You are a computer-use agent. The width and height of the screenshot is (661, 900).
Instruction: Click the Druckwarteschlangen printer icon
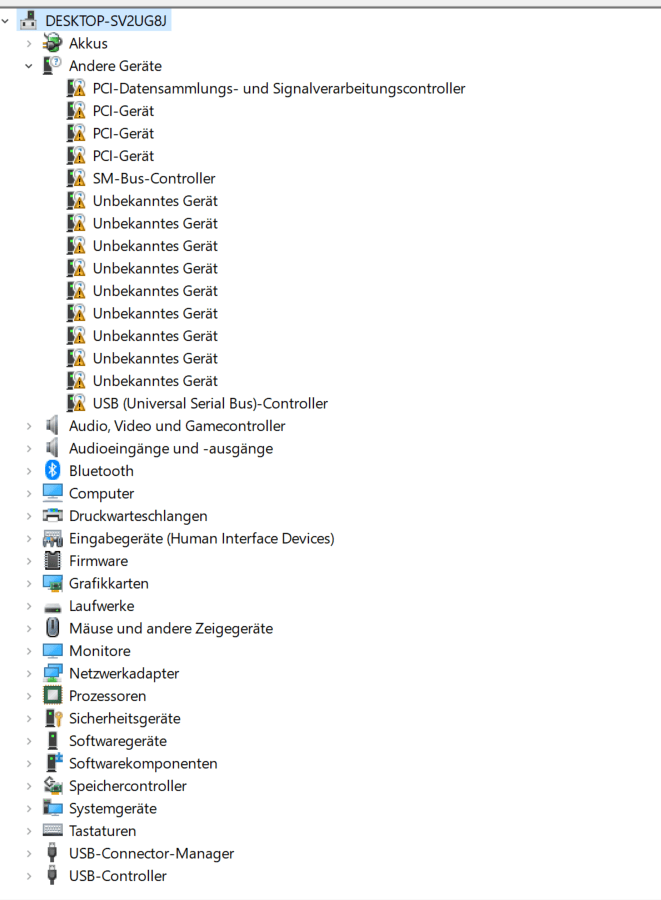pyautogui.click(x=52, y=515)
